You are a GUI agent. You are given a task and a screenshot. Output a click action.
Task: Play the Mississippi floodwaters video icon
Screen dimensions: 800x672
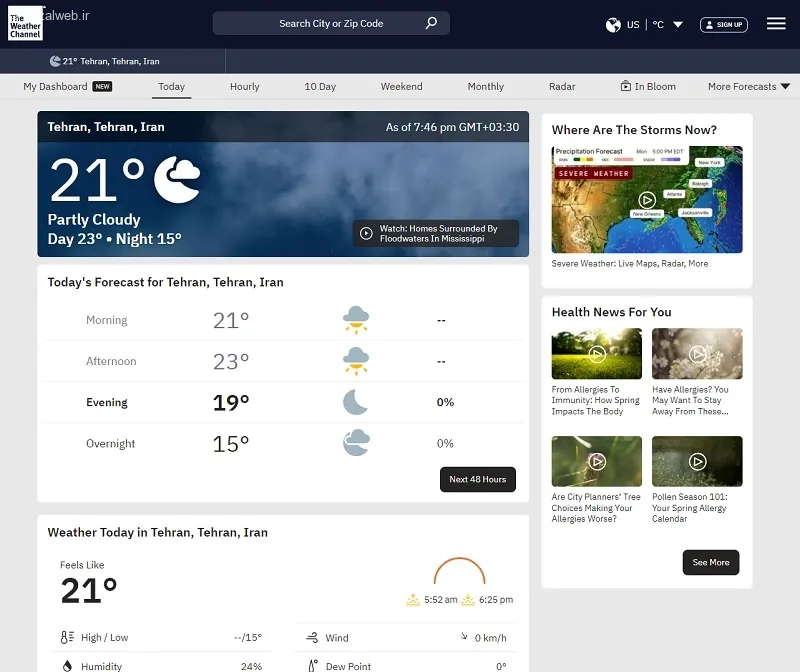tap(366, 233)
